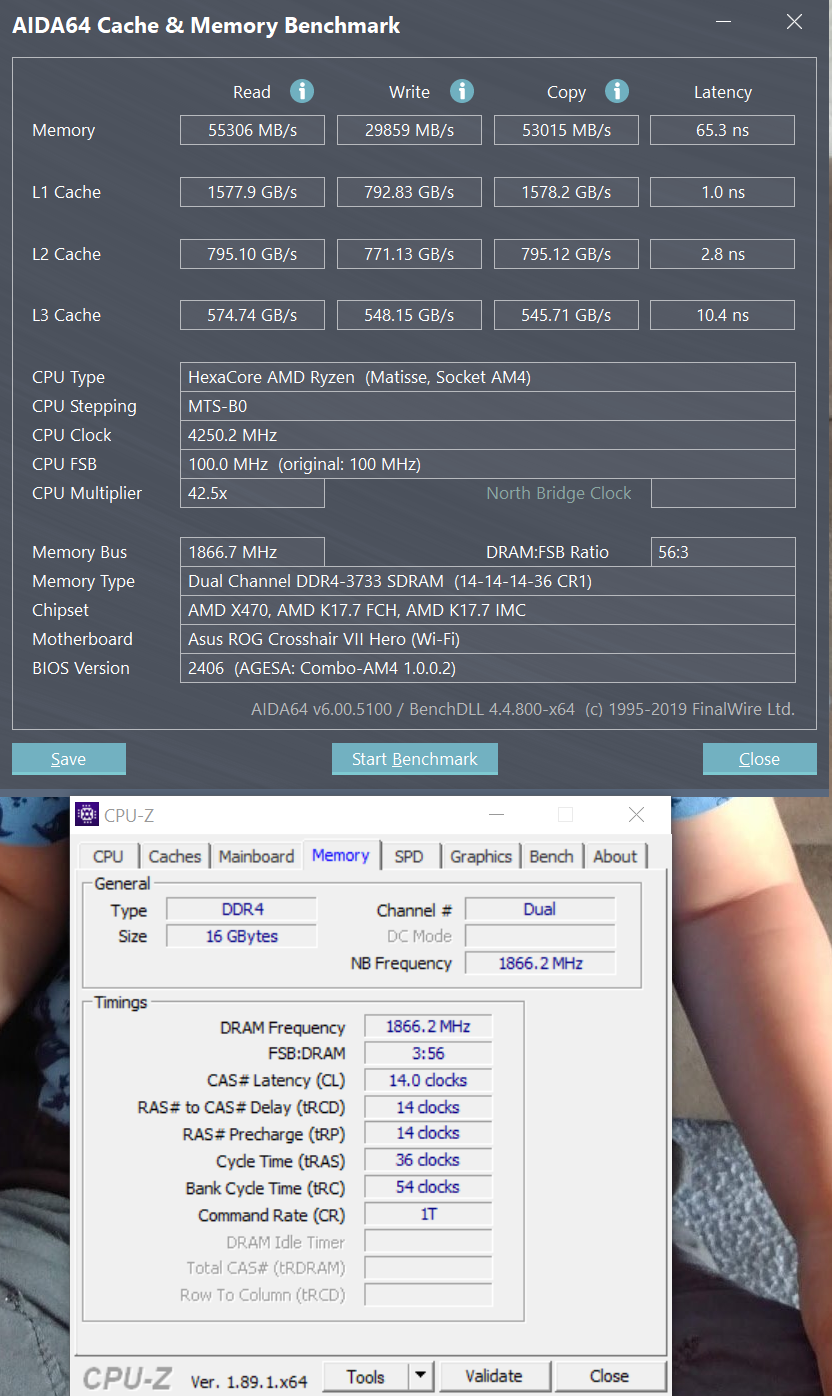The image size is (832, 1396).
Task: Click the L2 Cache Write value 771.13 GB/s
Action: point(409,254)
